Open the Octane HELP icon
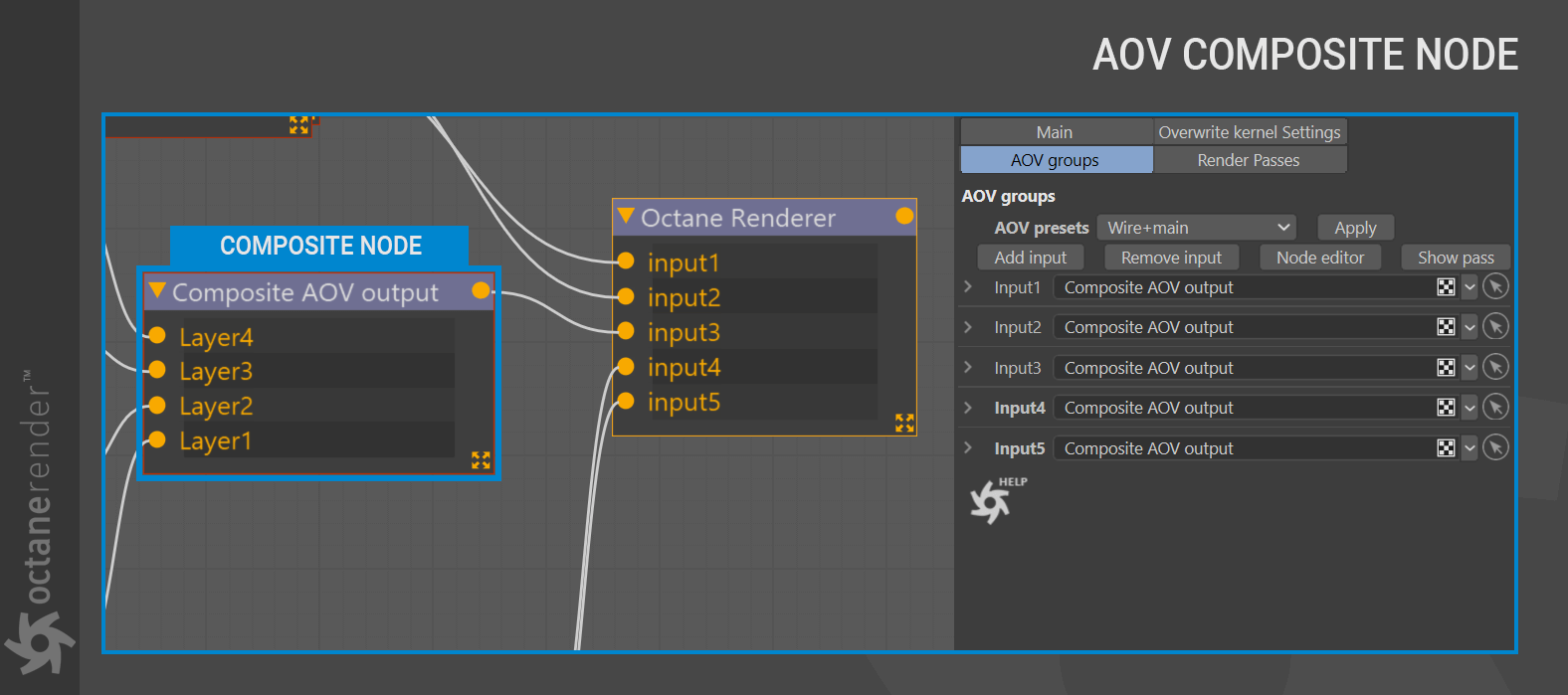Image resolution: width=1568 pixels, height=695 pixels. coord(997,500)
